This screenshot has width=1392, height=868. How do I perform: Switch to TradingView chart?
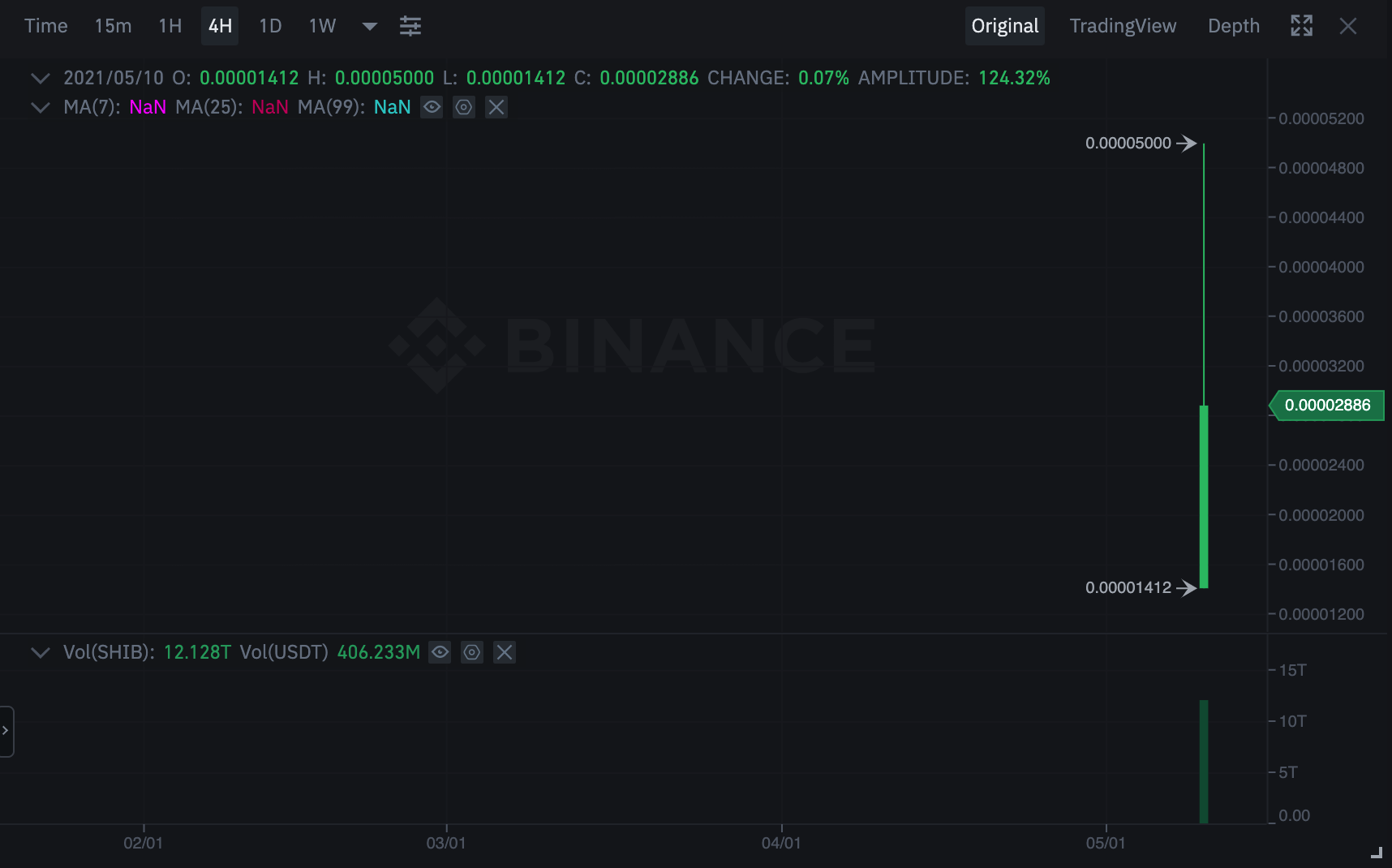coord(1123,26)
